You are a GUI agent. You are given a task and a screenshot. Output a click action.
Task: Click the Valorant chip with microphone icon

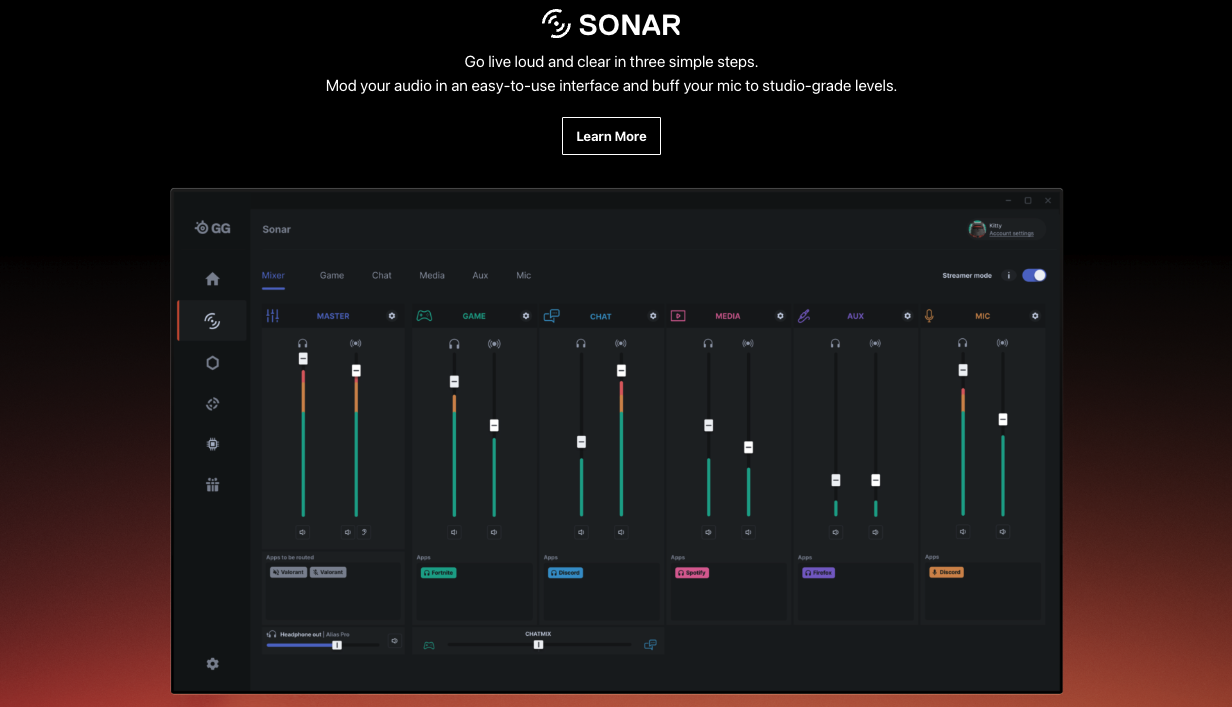[x=328, y=572]
